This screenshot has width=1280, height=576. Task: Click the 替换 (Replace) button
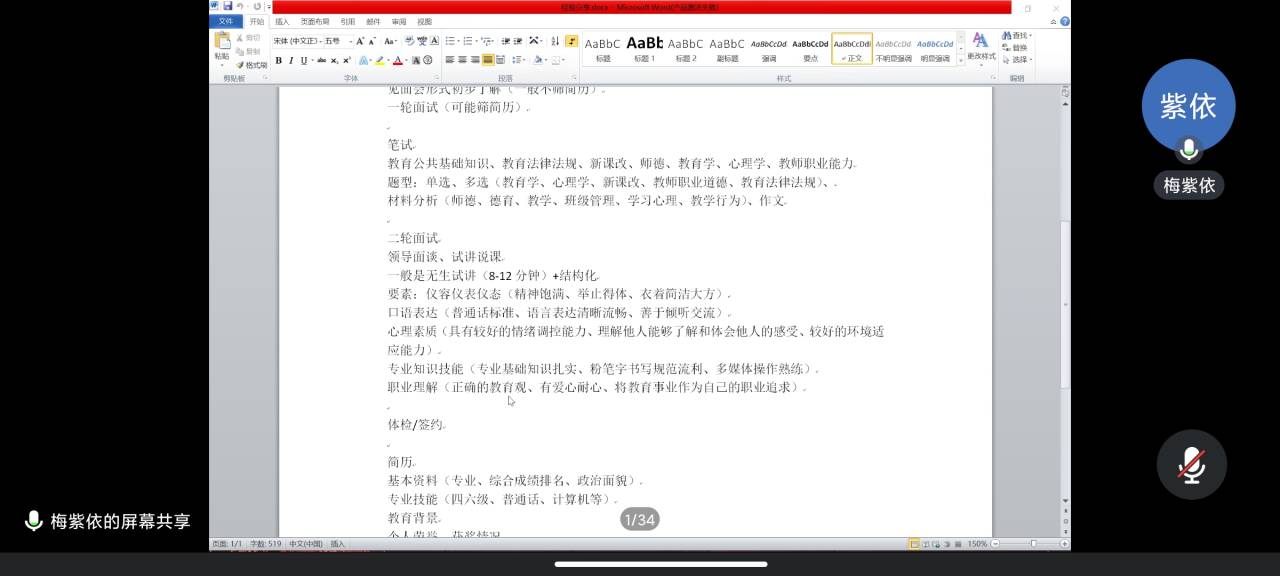(x=1019, y=47)
